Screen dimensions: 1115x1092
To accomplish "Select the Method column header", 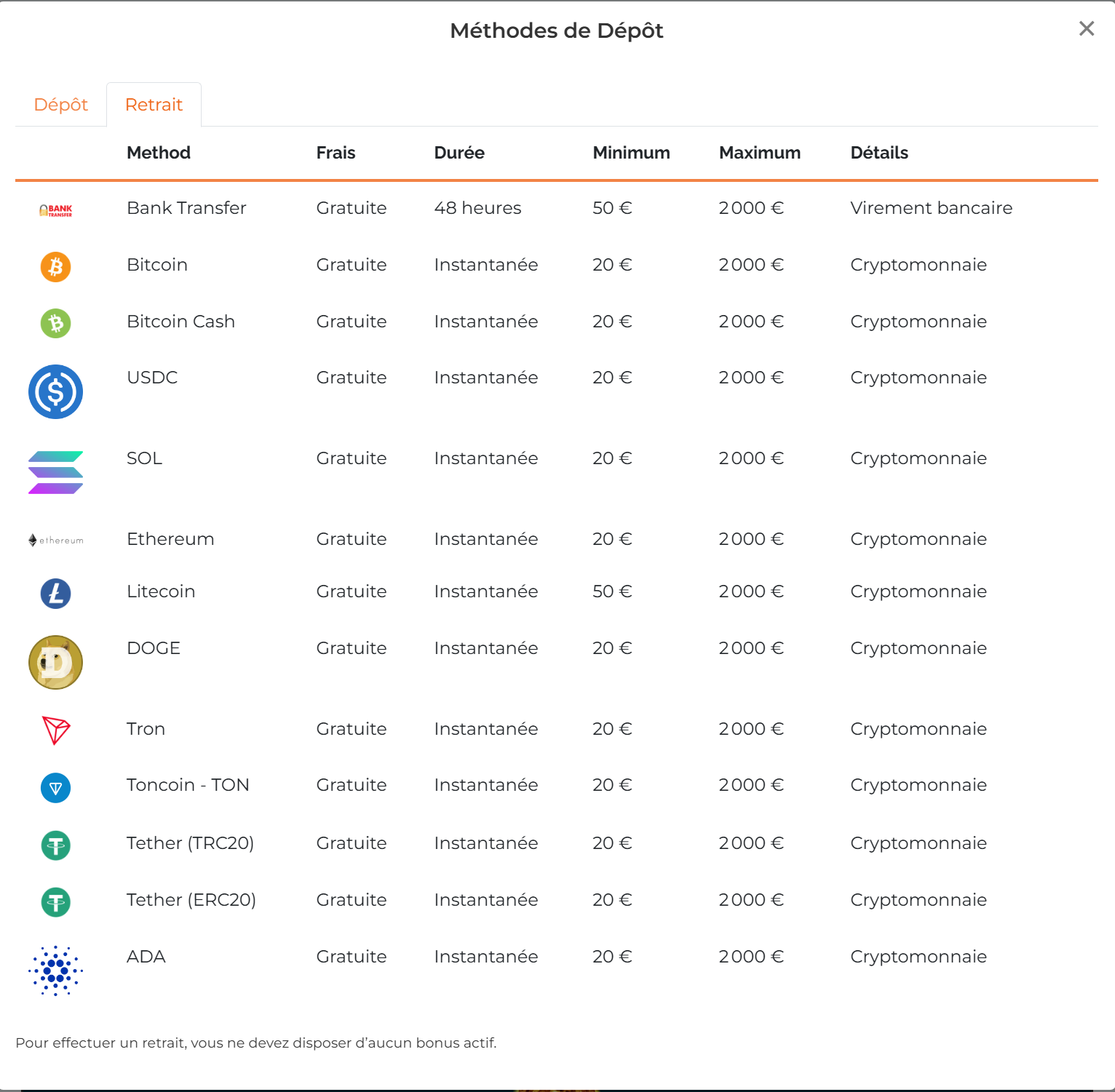I will click(158, 153).
